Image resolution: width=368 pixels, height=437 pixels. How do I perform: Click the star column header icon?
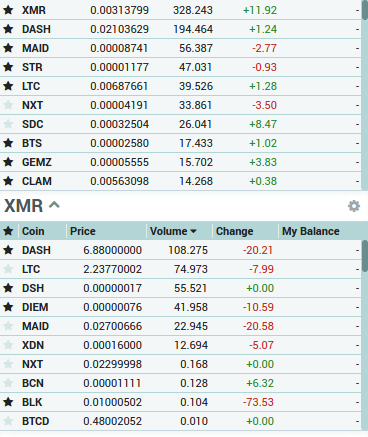tap(8, 231)
